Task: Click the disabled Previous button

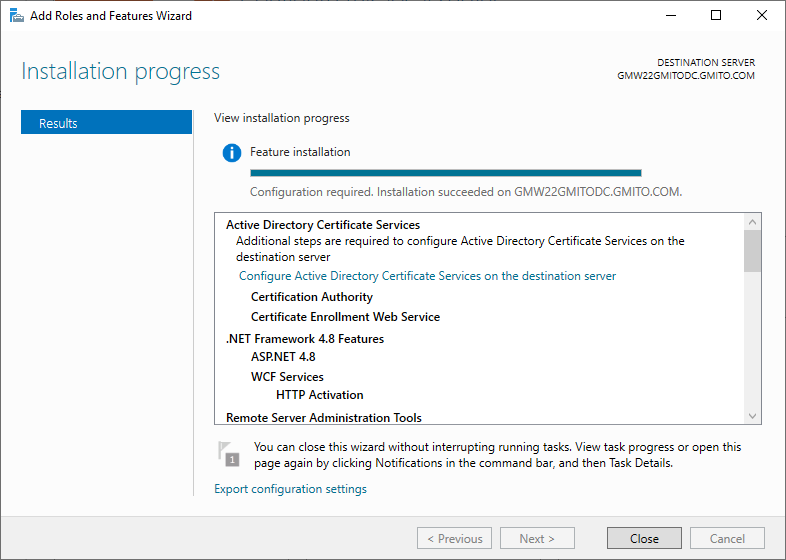Action: [x=454, y=538]
